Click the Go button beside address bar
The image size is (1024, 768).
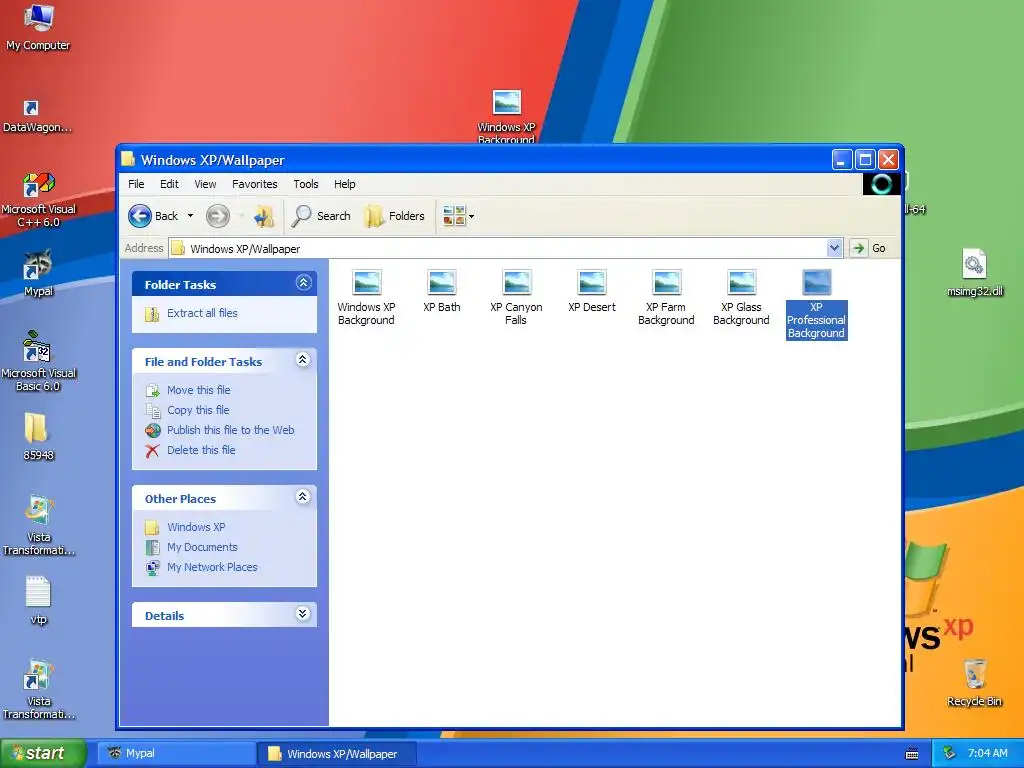pyautogui.click(x=871, y=248)
